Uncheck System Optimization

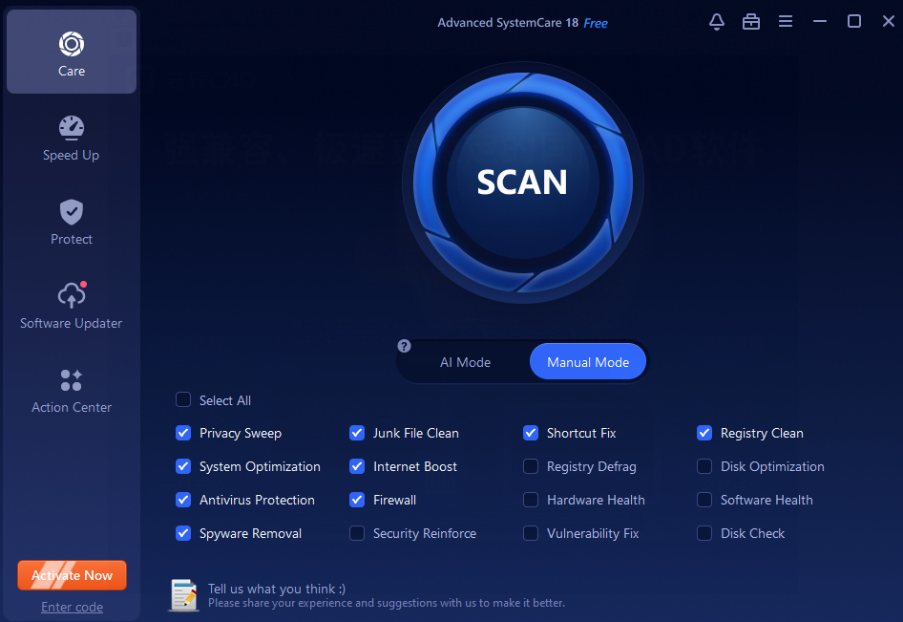[183, 466]
